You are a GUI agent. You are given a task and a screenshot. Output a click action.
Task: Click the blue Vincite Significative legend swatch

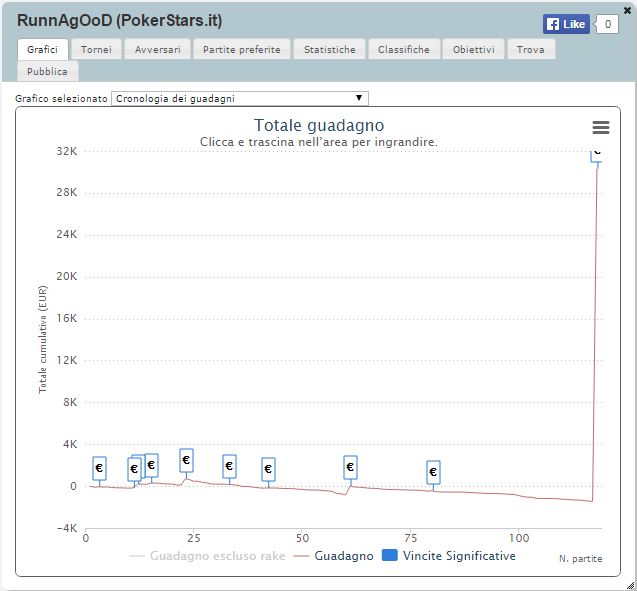(x=390, y=555)
